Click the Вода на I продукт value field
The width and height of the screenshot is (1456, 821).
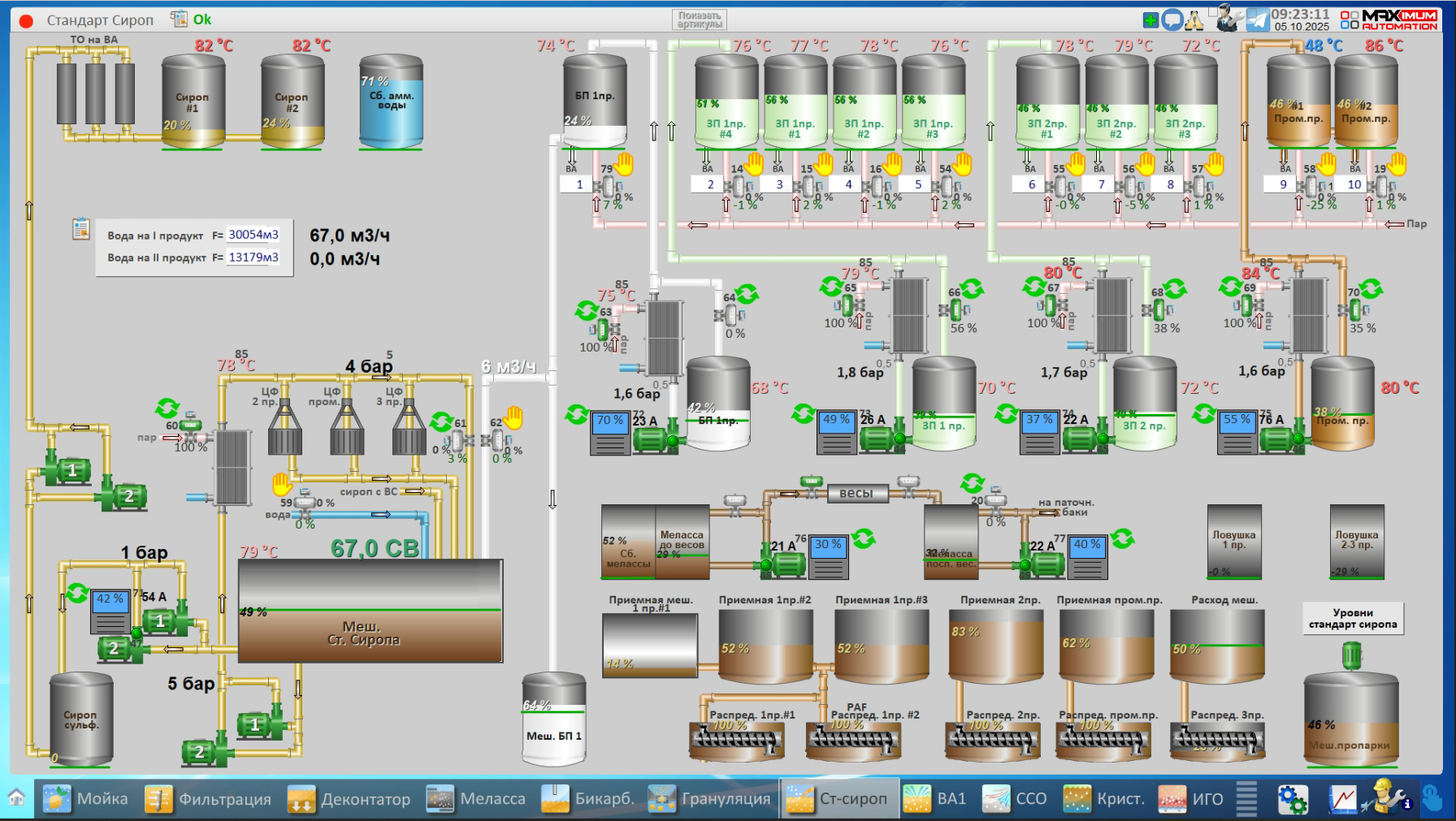(253, 235)
